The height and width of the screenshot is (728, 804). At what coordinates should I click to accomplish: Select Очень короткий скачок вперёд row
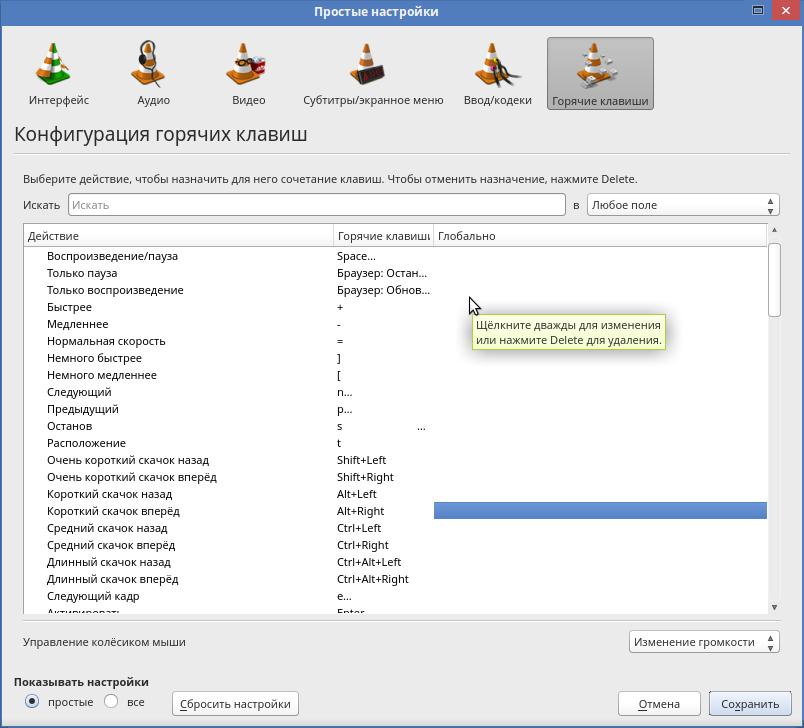[395, 477]
